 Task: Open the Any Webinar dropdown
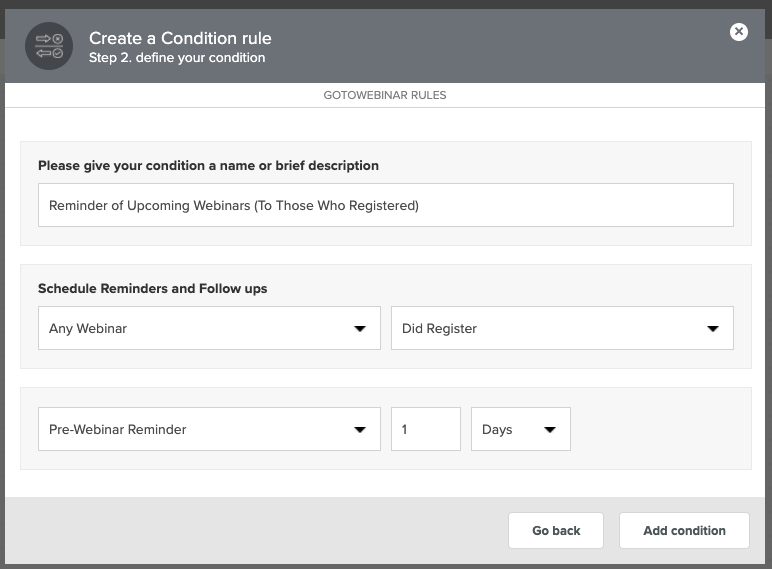(x=209, y=328)
